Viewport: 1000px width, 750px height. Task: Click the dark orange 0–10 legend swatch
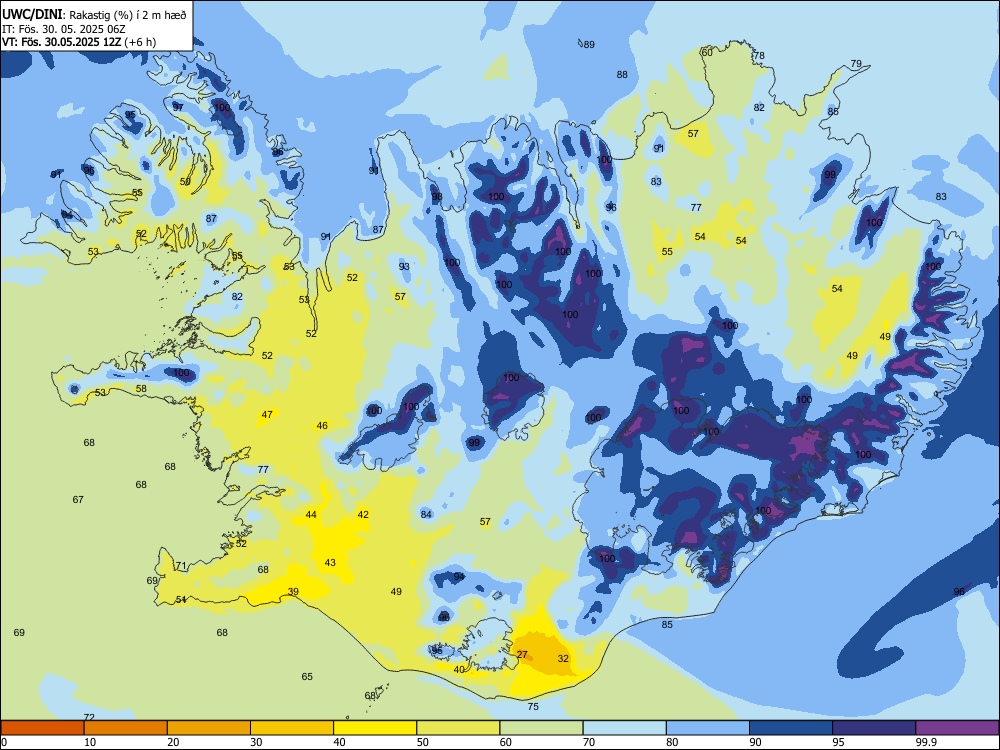point(42,728)
